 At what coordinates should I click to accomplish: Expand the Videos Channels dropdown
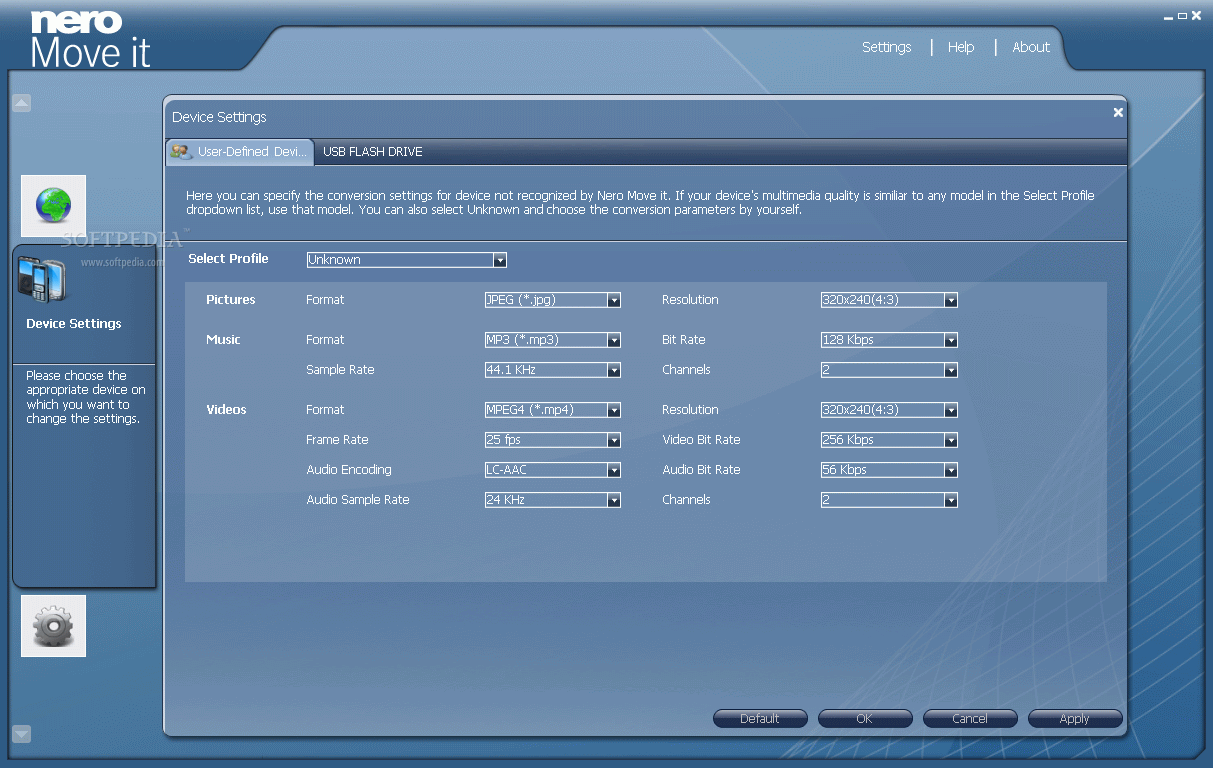pyautogui.click(x=889, y=500)
